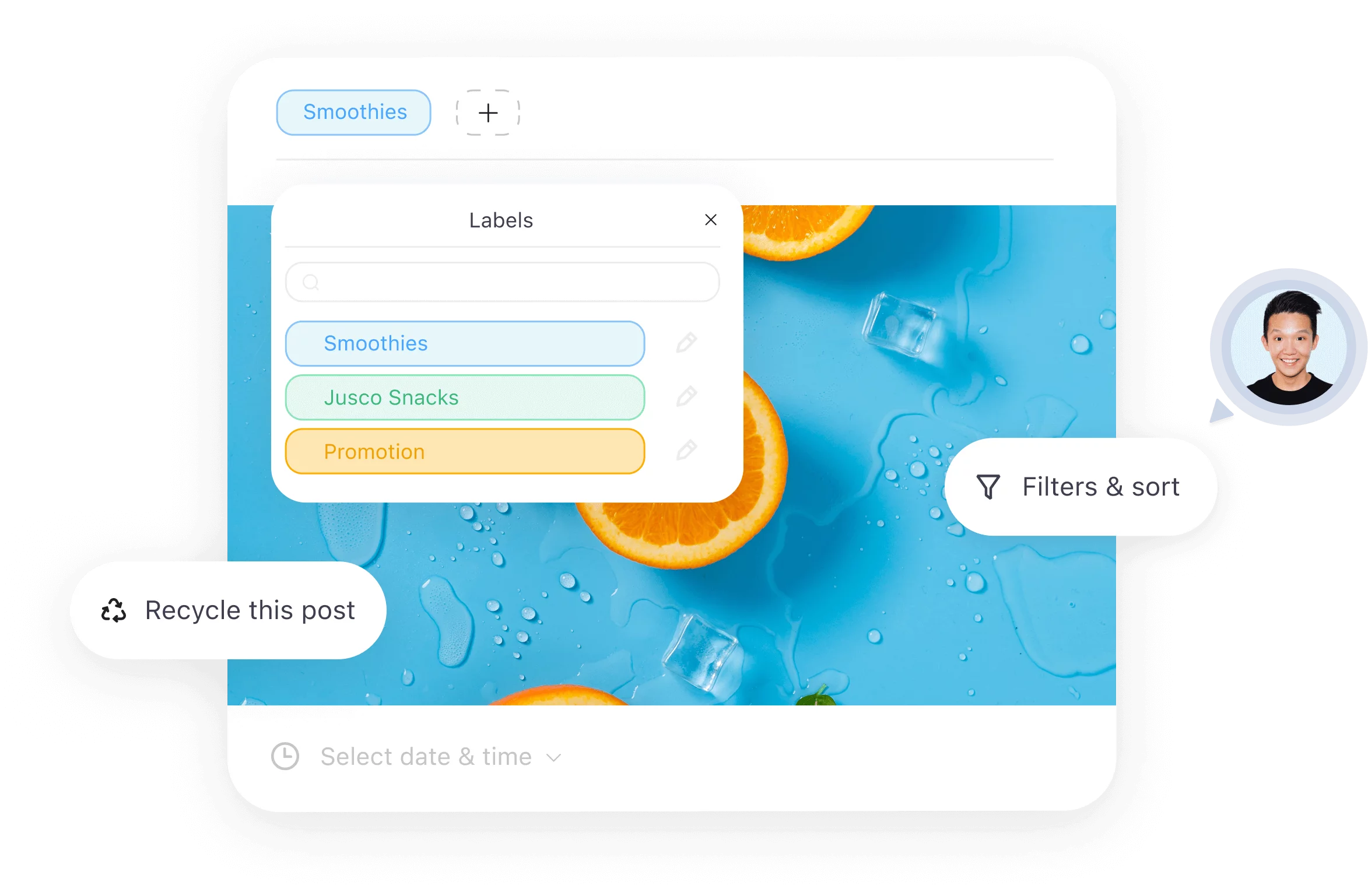
Task: Click the add new label plus icon
Action: click(489, 111)
